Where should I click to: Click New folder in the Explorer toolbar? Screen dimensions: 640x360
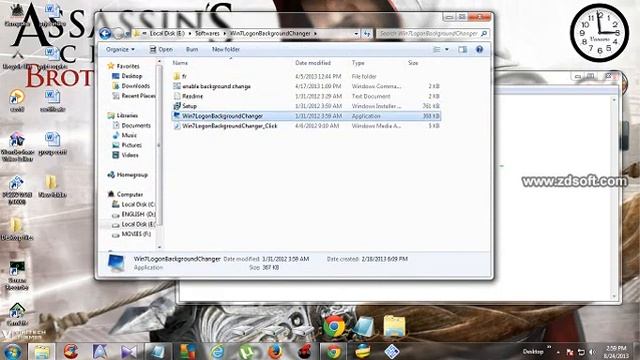click(226, 49)
